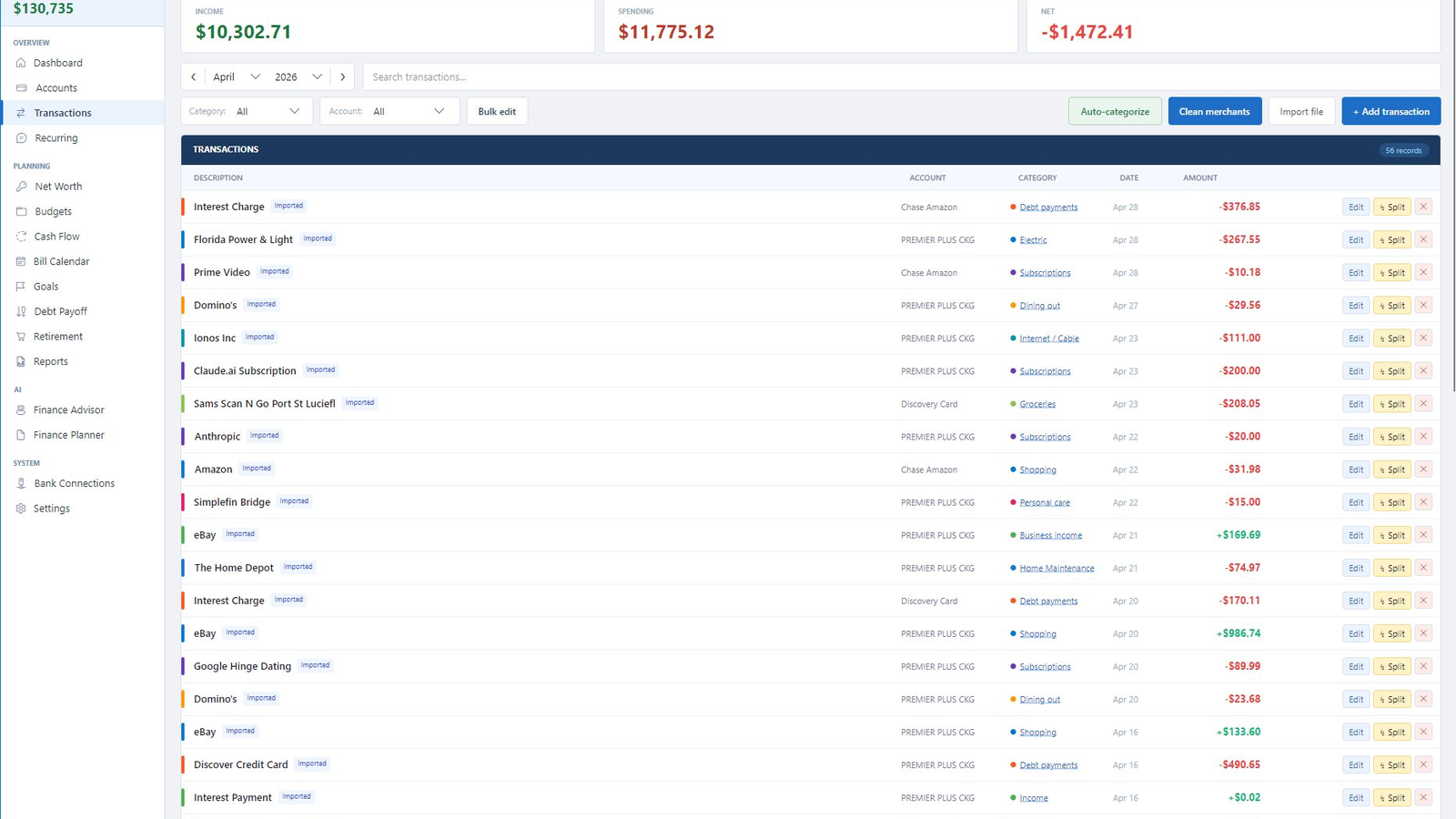Open Finance Advisor from sidebar
The height and width of the screenshot is (819, 1456).
[x=82, y=410]
